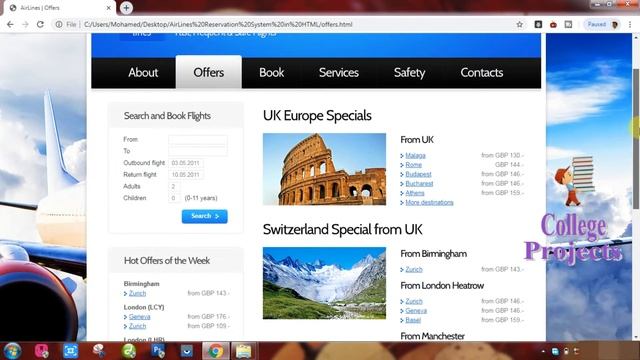Open the Budapest destination link
Viewport: 640px width, 360px height.
[418, 174]
